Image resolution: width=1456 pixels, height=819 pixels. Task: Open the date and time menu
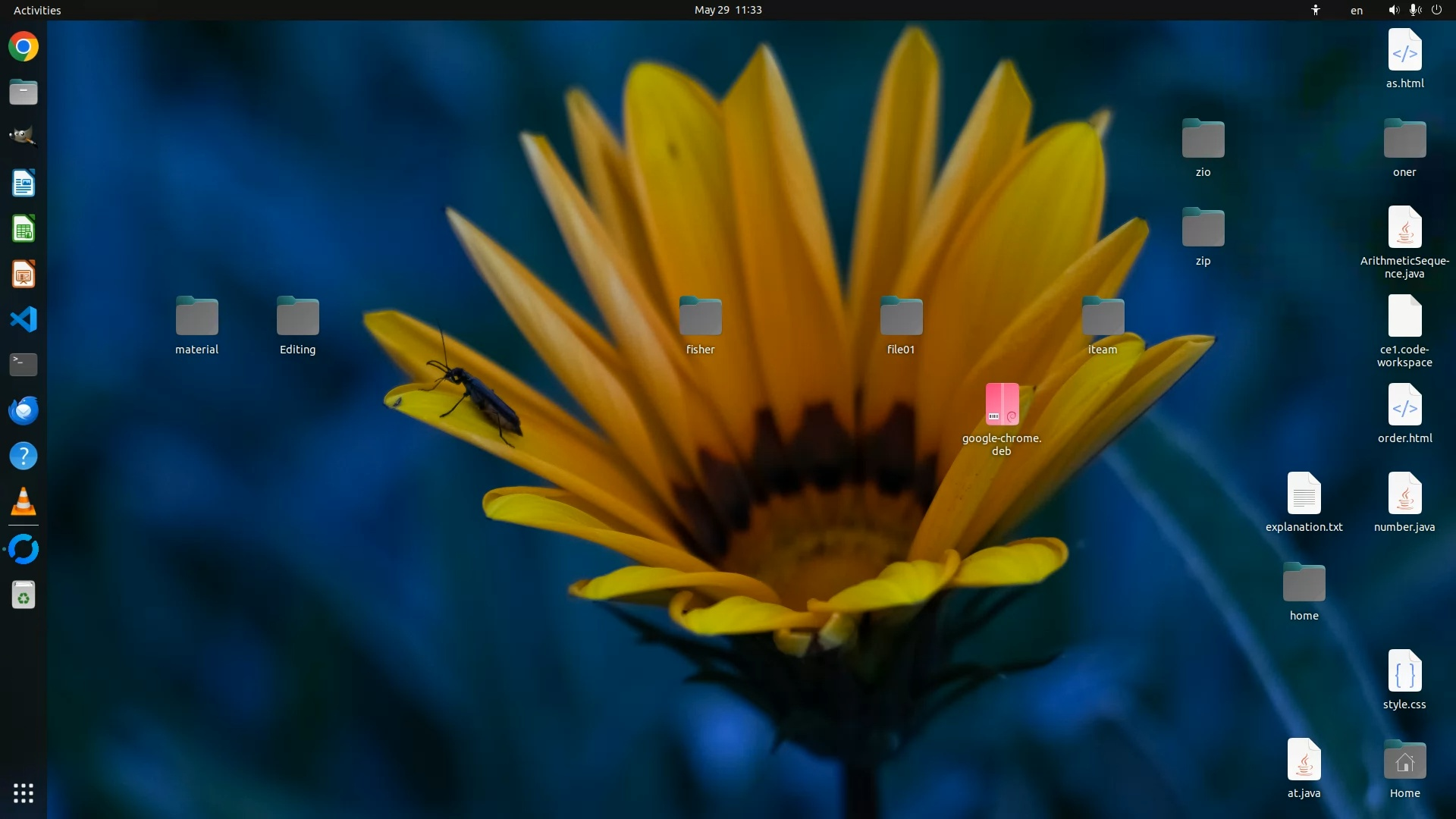[x=727, y=10]
